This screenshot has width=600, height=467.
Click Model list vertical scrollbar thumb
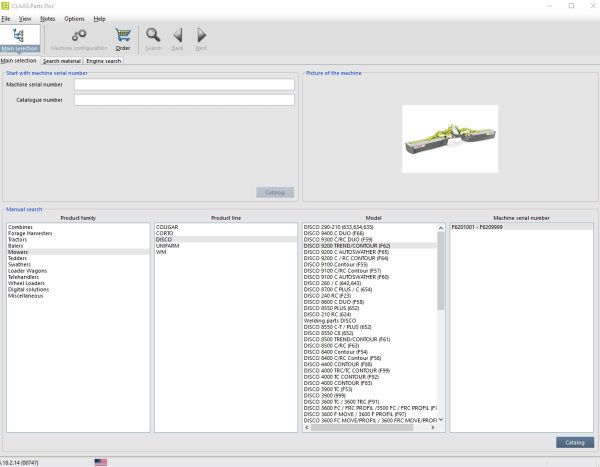(x=440, y=271)
